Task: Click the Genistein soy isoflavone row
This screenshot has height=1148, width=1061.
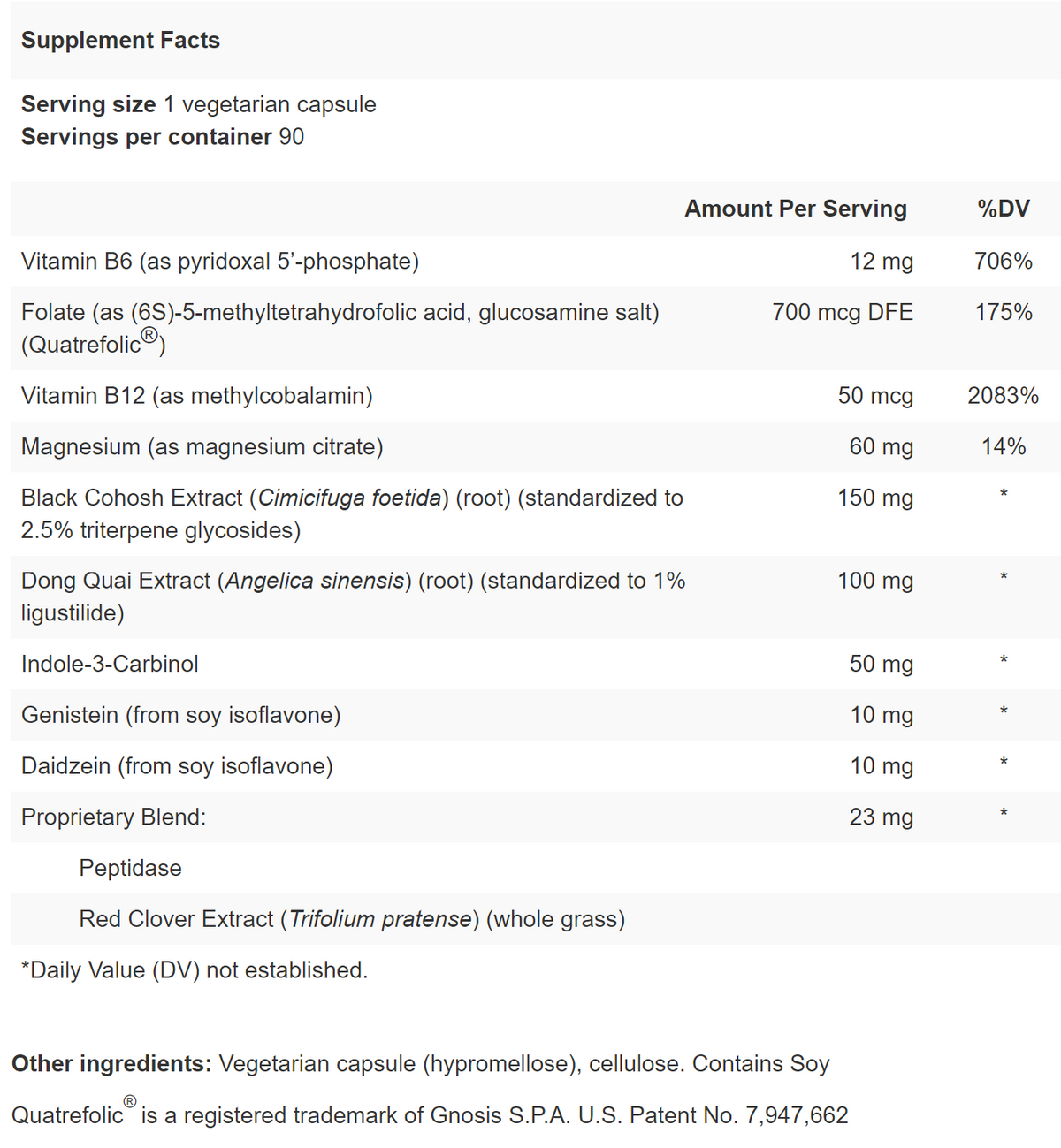Action: point(181,715)
